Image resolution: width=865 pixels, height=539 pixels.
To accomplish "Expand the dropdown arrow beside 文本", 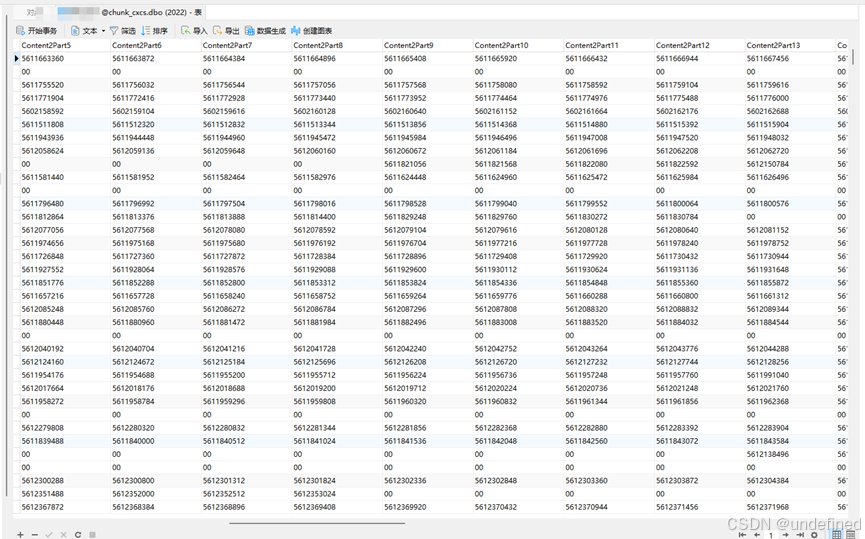I will pyautogui.click(x=103, y=31).
